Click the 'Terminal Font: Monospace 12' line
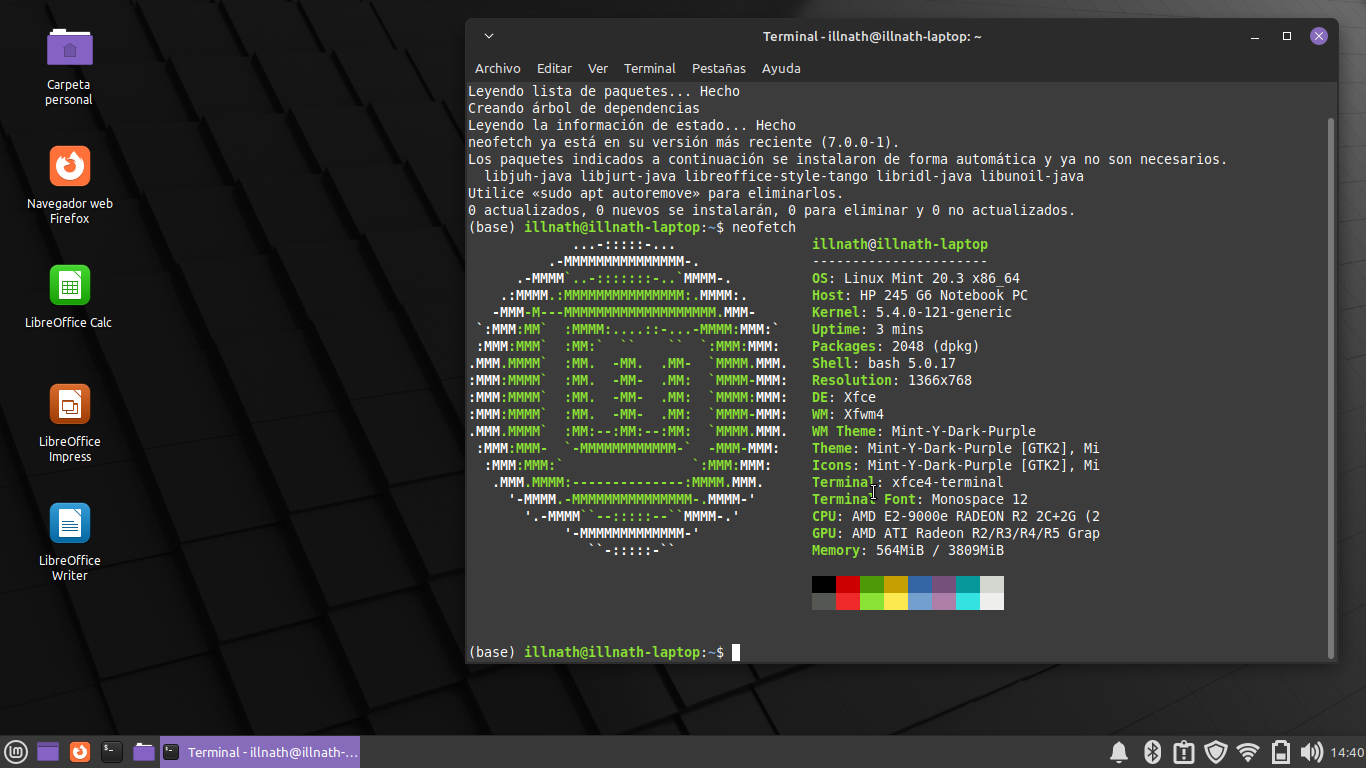This screenshot has height=768, width=1366. 920,499
